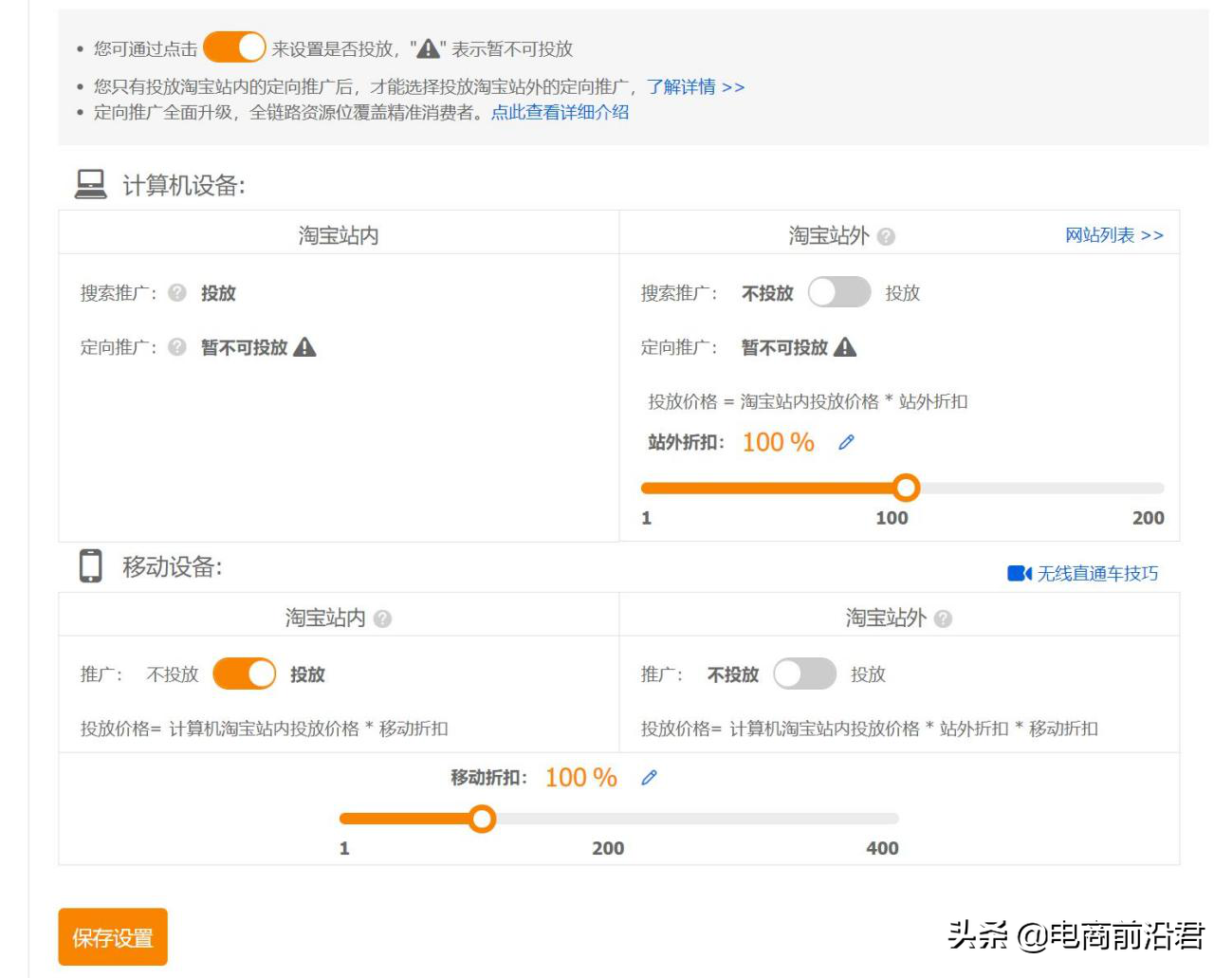Click the 点此查看详细介绍 link
This screenshot has height=978, width=1232.
pyautogui.click(x=561, y=112)
